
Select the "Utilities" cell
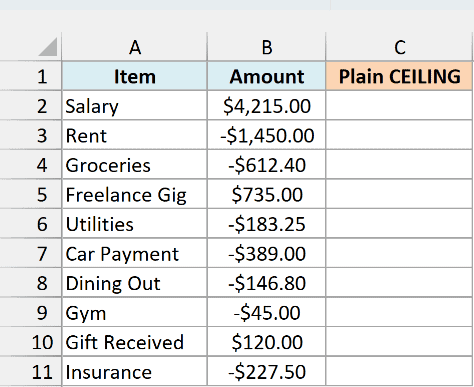pos(134,224)
